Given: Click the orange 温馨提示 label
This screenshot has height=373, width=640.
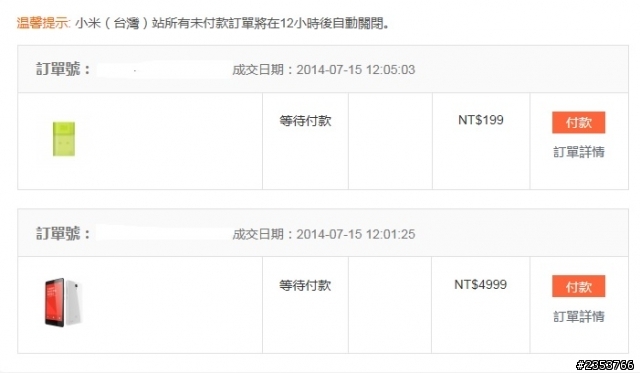Looking at the screenshot, I should pos(43,23).
